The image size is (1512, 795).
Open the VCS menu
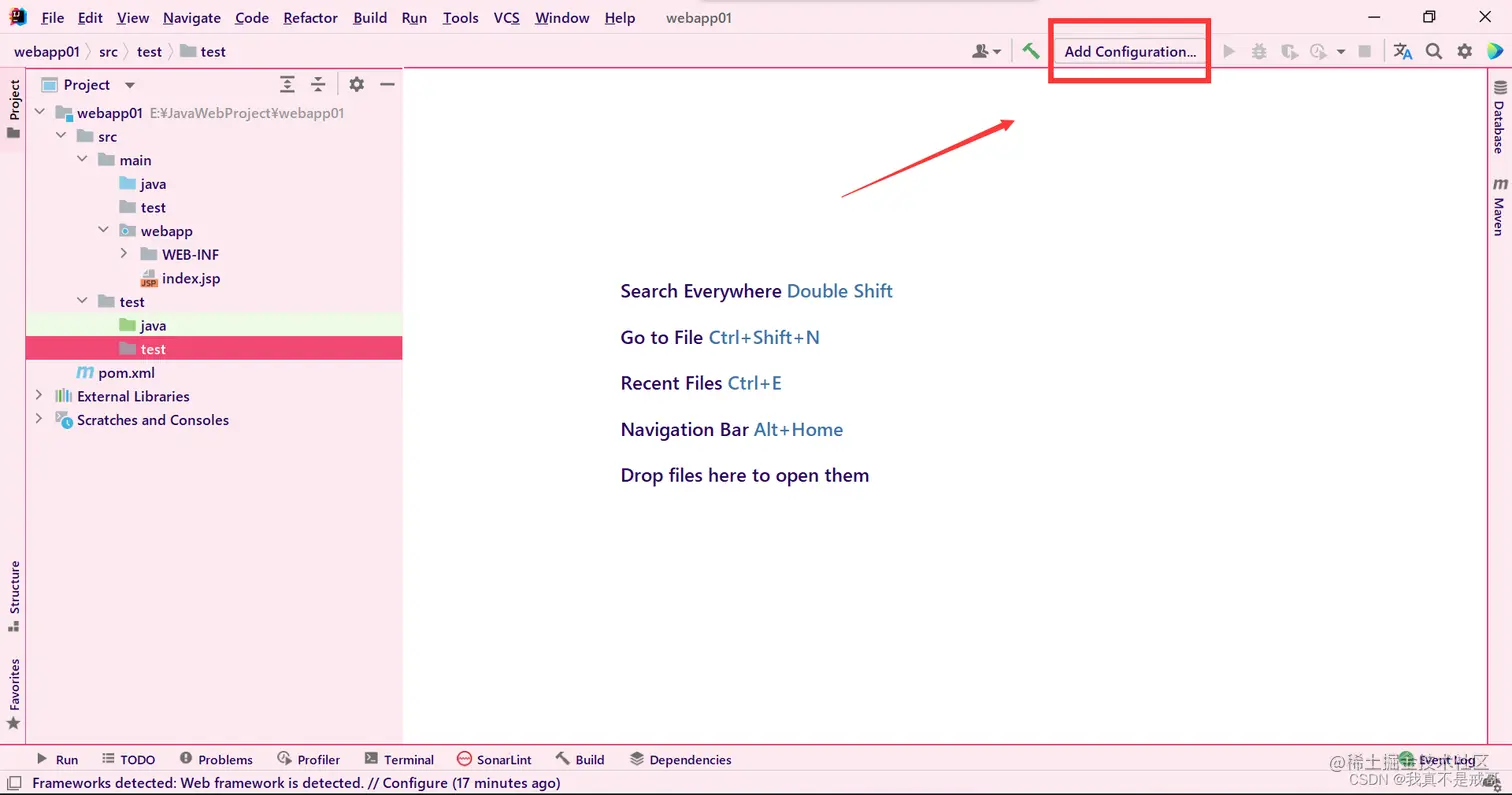coord(507,18)
